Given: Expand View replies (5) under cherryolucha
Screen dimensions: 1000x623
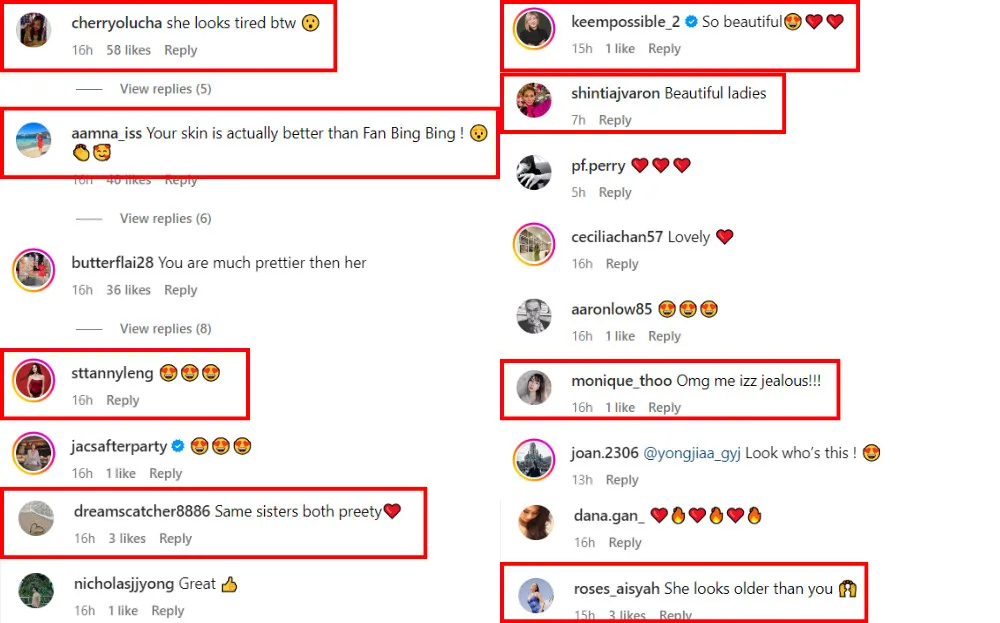Looking at the screenshot, I should [165, 89].
